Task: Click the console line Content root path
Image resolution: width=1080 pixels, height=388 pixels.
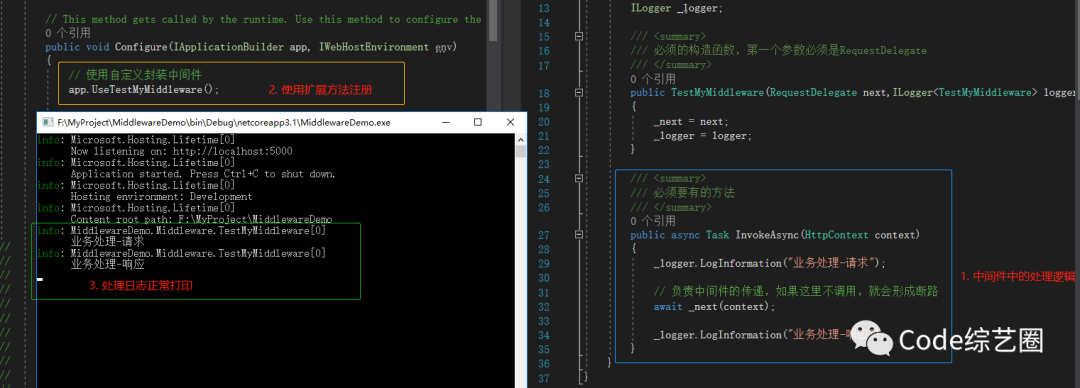Action: [x=201, y=220]
